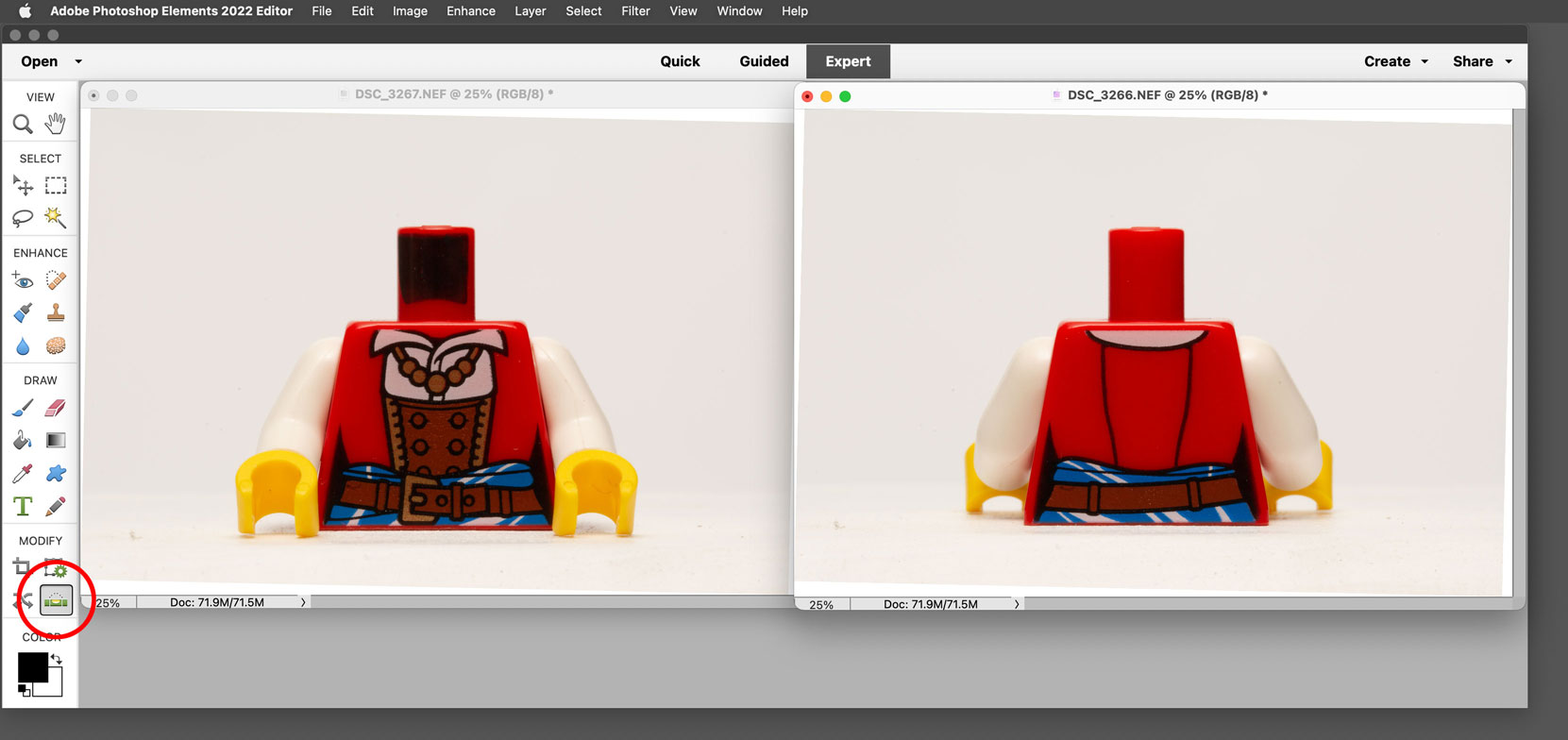This screenshot has height=740, width=1568.
Task: Expand DSC_3266 status bar info arrow
Action: point(1017,604)
